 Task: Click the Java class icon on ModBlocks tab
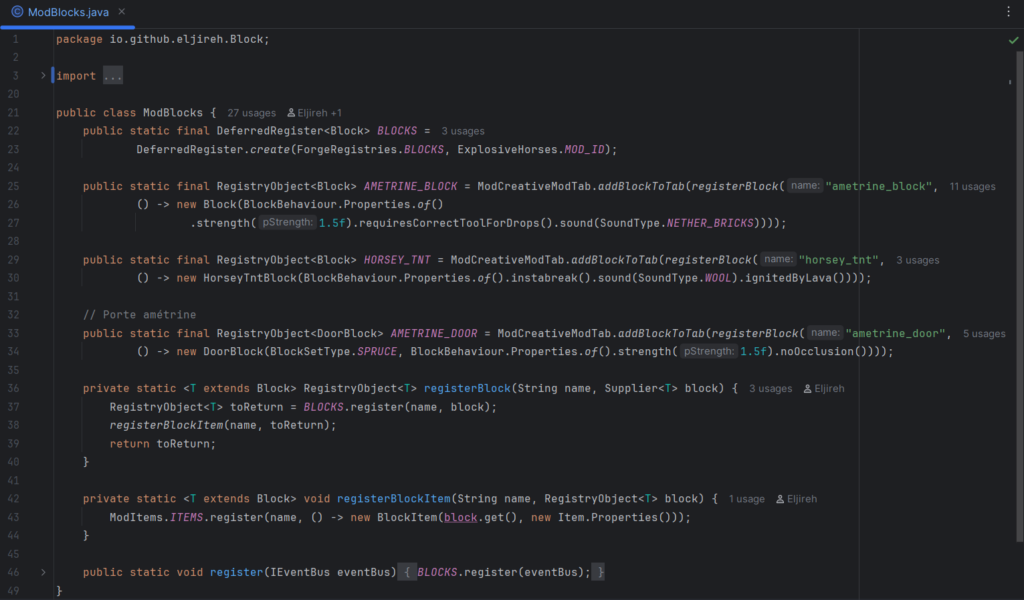click(x=17, y=11)
